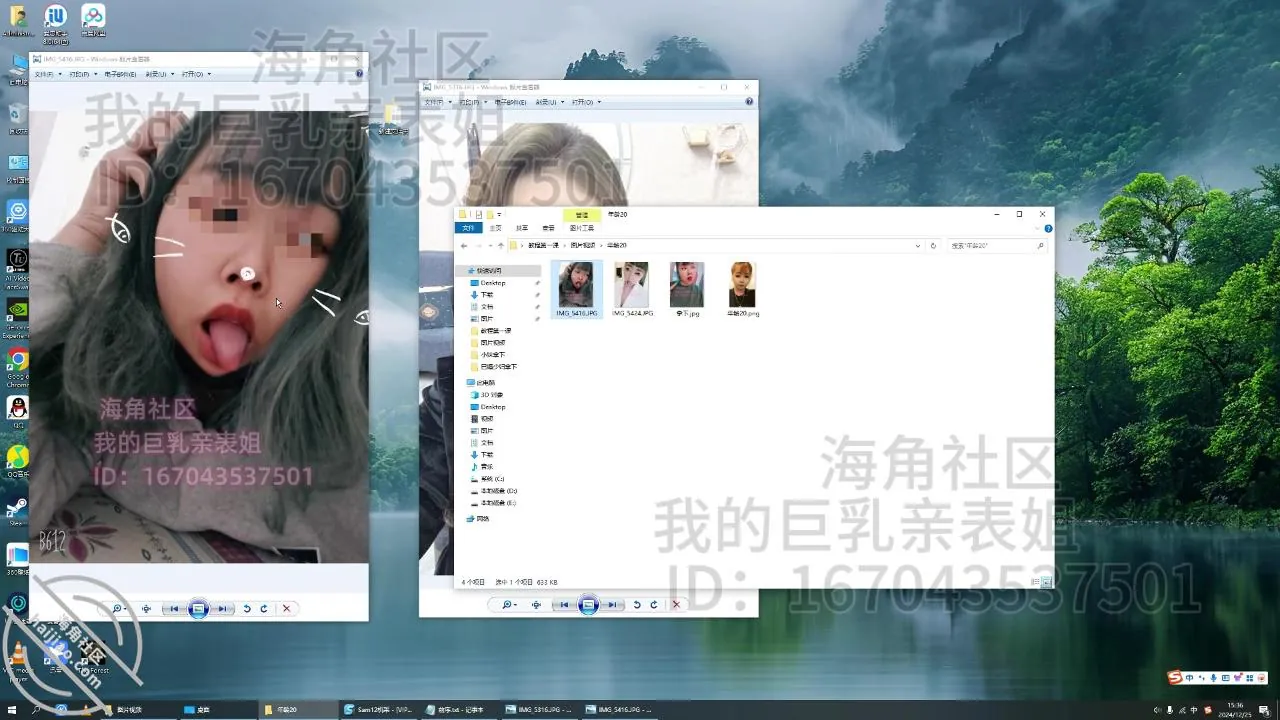Viewport: 1280px width, 720px height.
Task: Open 系统 (C:) drive in navigation pane
Action: click(491, 479)
